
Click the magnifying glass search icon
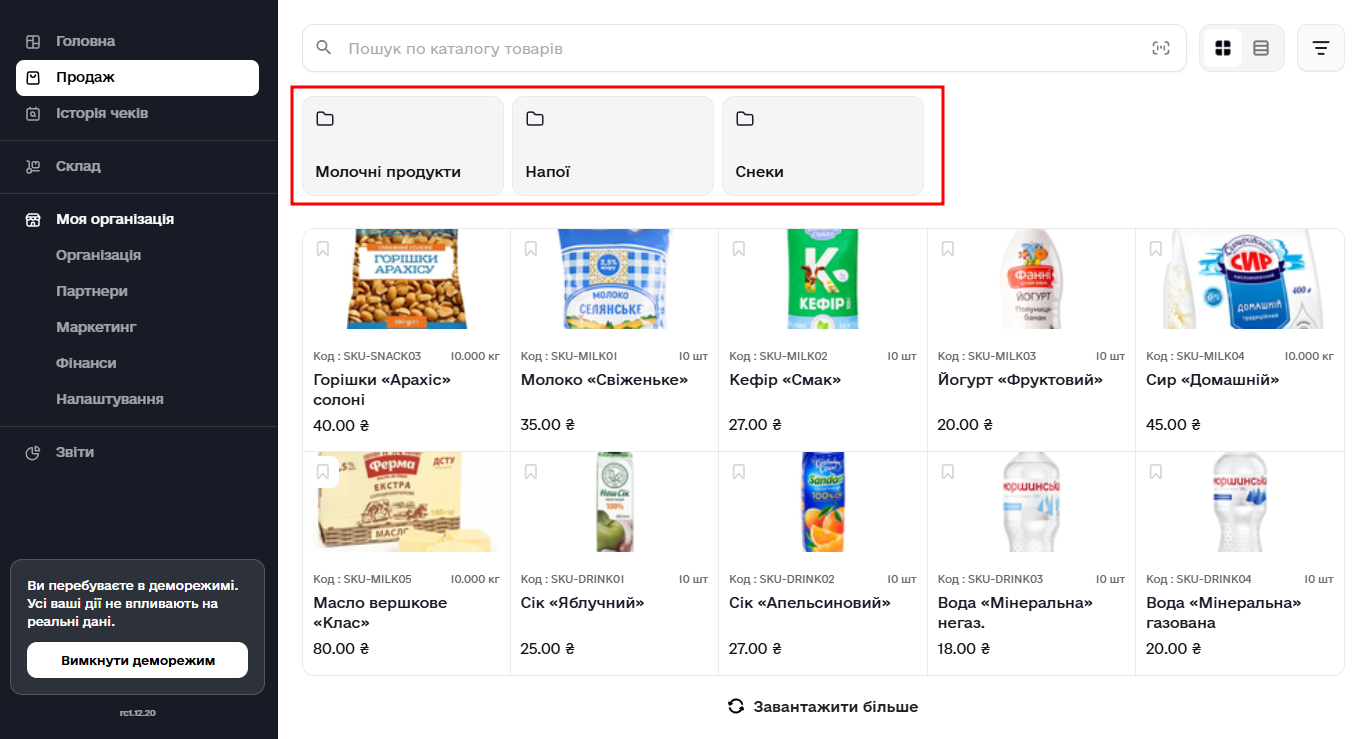[x=323, y=47]
